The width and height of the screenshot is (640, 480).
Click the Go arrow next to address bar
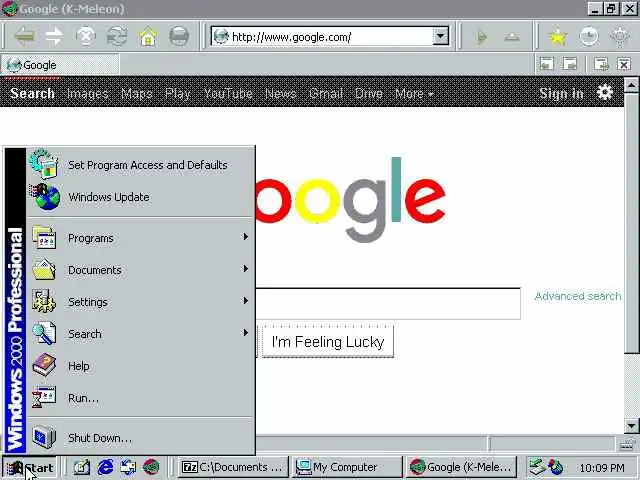(x=482, y=37)
